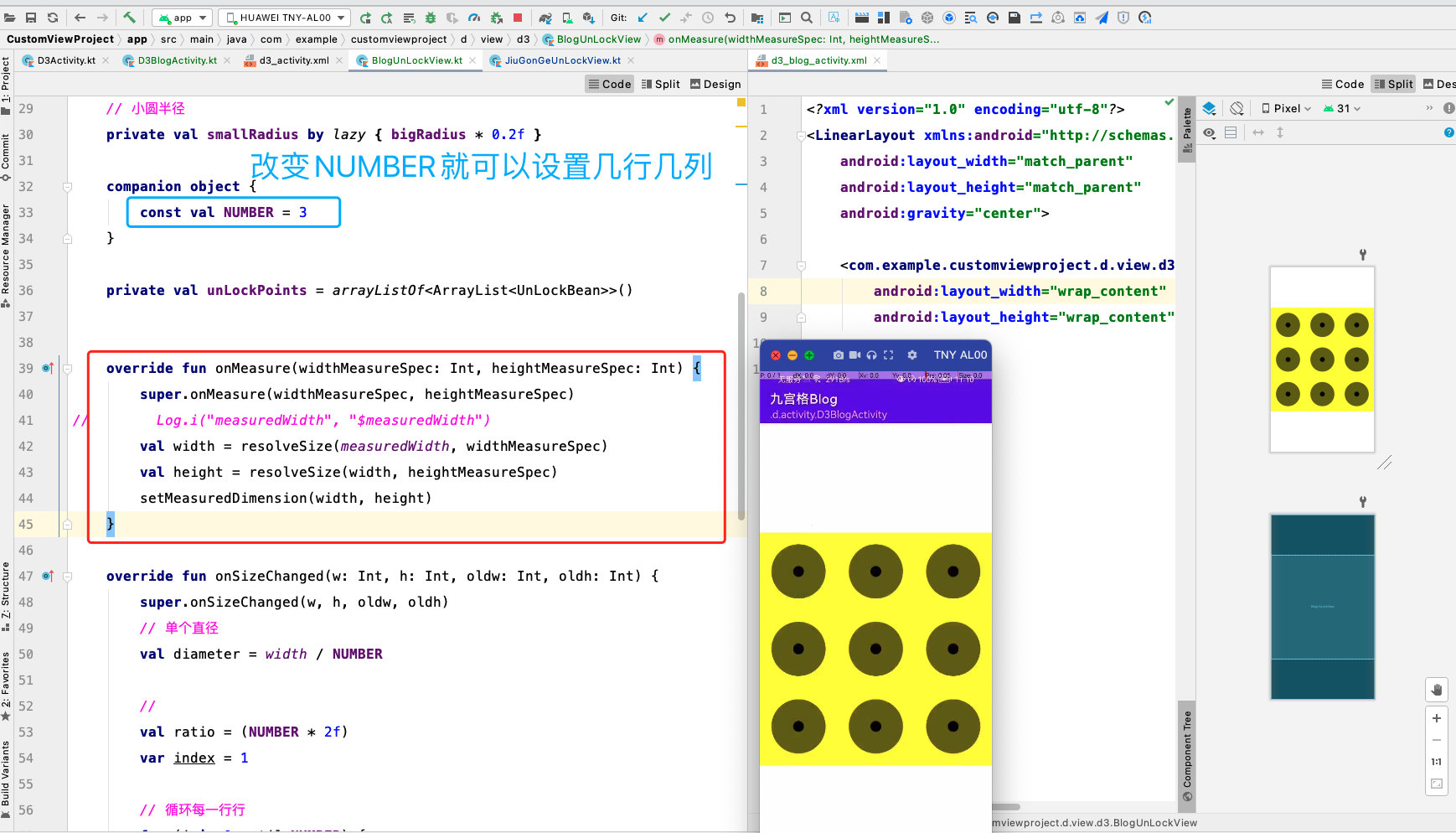Screen dimensions: 1456x833
Task: Open the SDK Manager icon
Action: [x=589, y=18]
